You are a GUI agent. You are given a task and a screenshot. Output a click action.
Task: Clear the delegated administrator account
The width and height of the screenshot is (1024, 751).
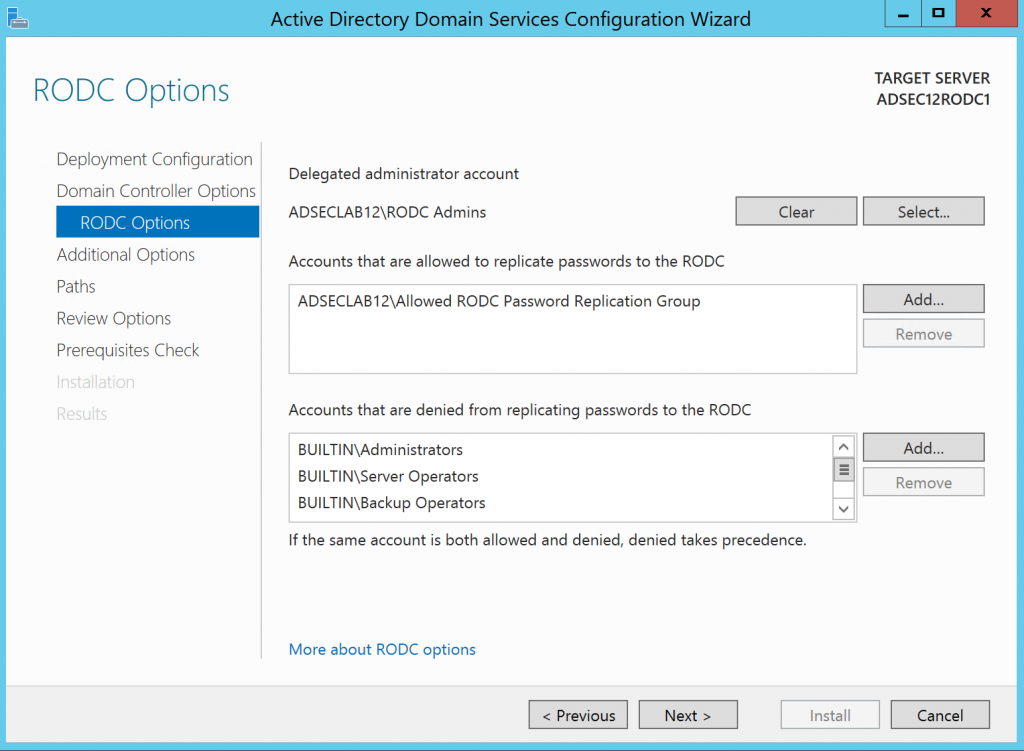[x=796, y=211]
